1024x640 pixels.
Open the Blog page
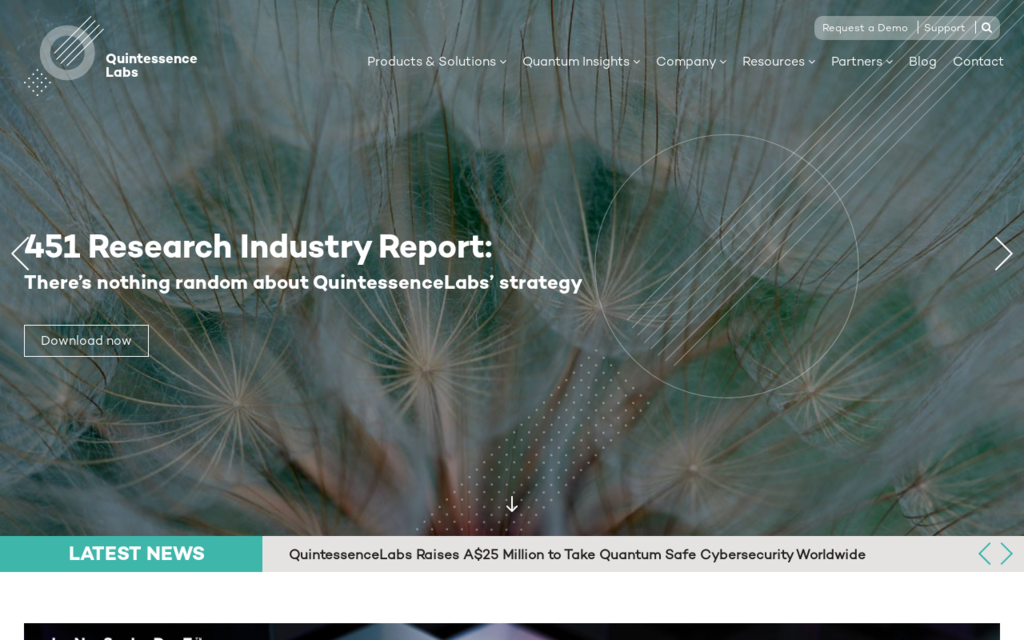(922, 62)
